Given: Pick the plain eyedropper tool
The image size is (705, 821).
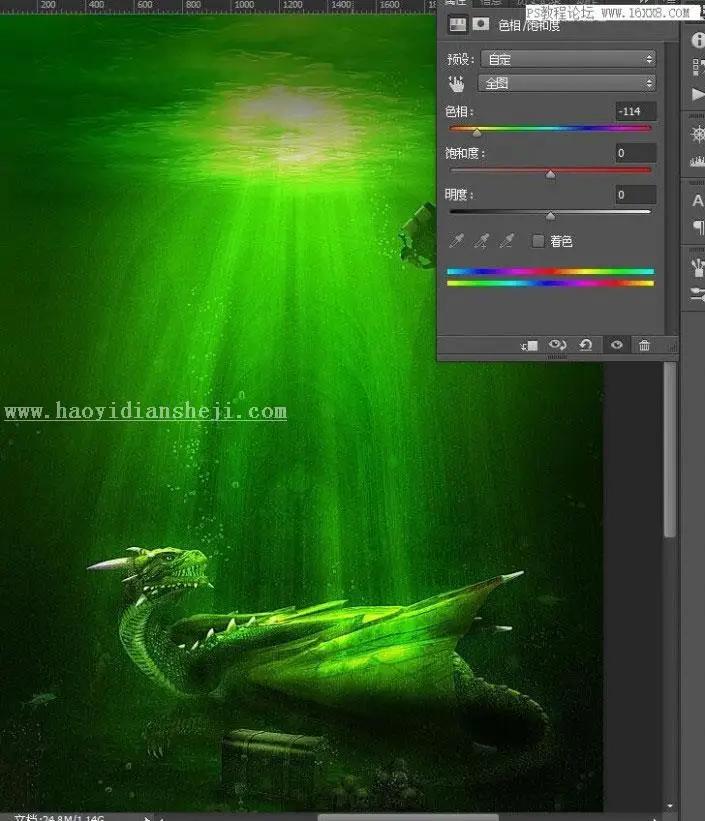Looking at the screenshot, I should (x=457, y=241).
